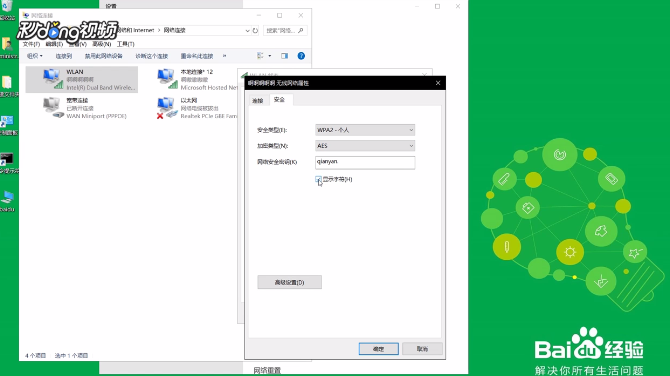
Task: Open the Organize dropdown menu
Action: [35, 56]
